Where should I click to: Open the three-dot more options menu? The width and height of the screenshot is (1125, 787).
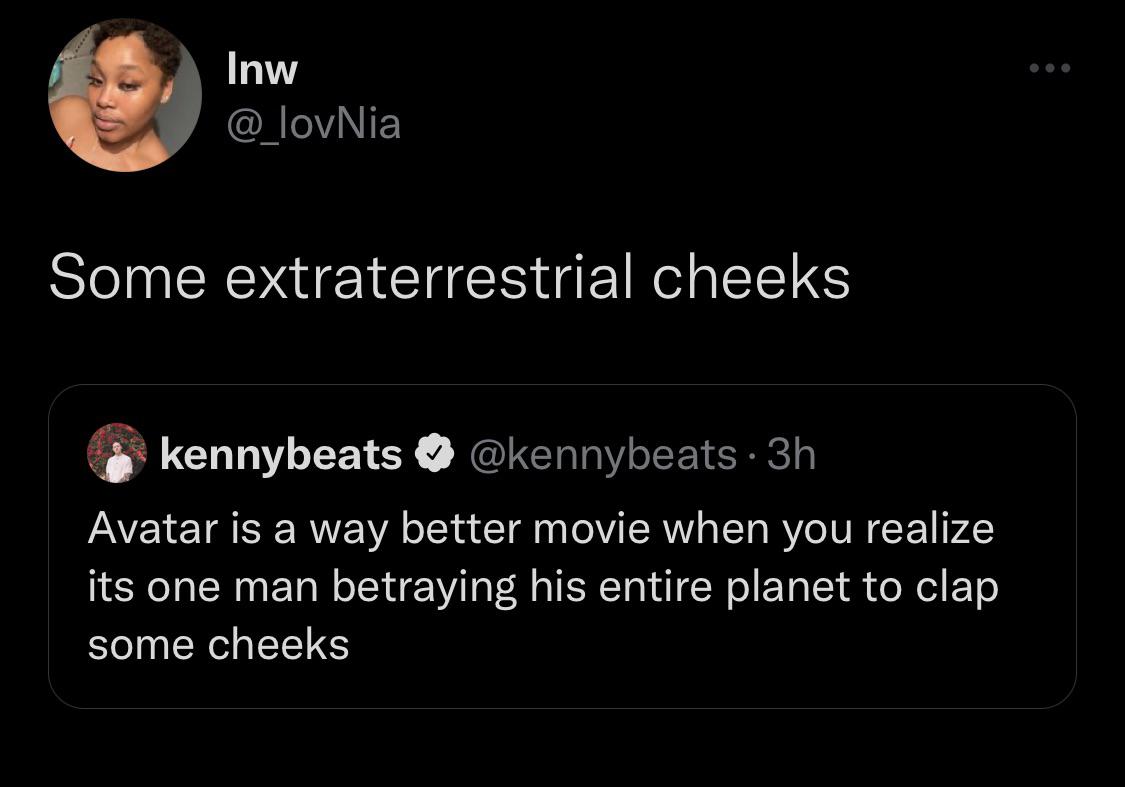coord(1050,69)
